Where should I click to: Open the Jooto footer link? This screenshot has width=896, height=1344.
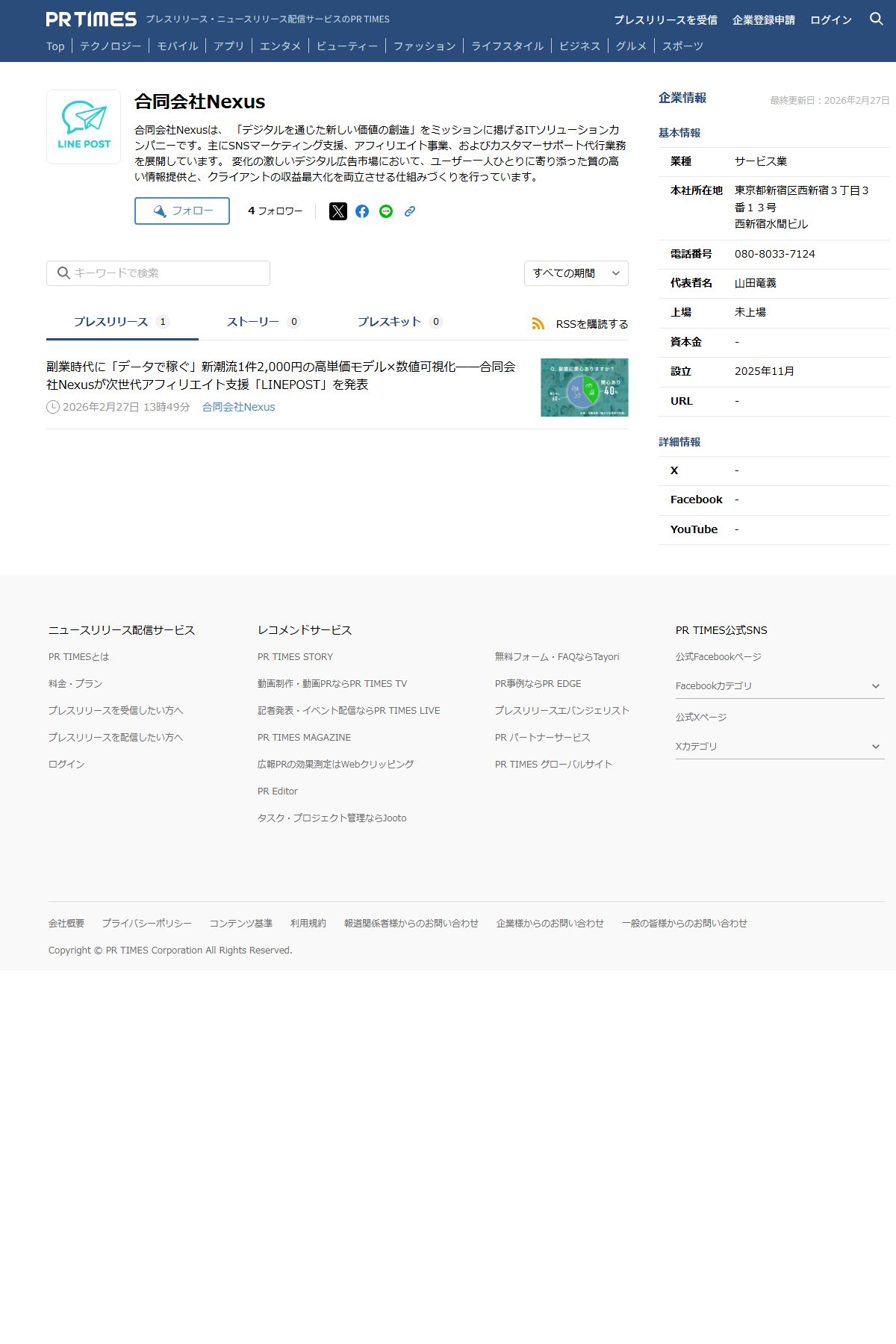point(332,818)
